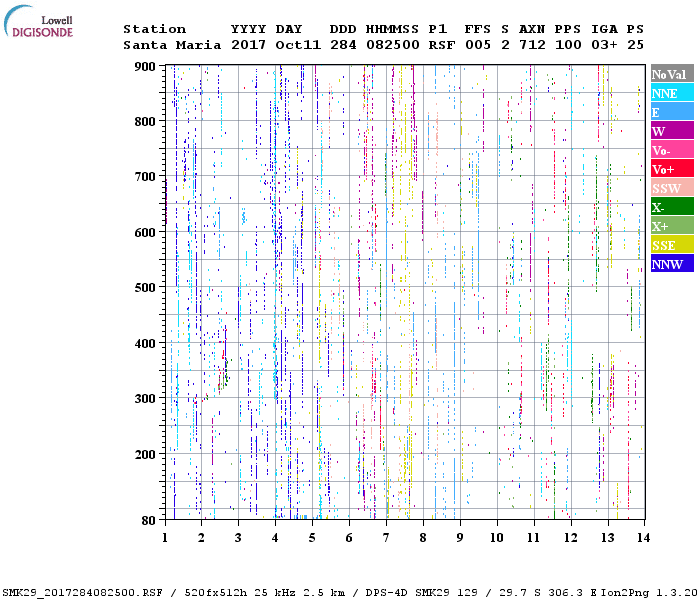Select the Vo+ red legend swatch
This screenshot has width=700, height=600.
point(672,169)
